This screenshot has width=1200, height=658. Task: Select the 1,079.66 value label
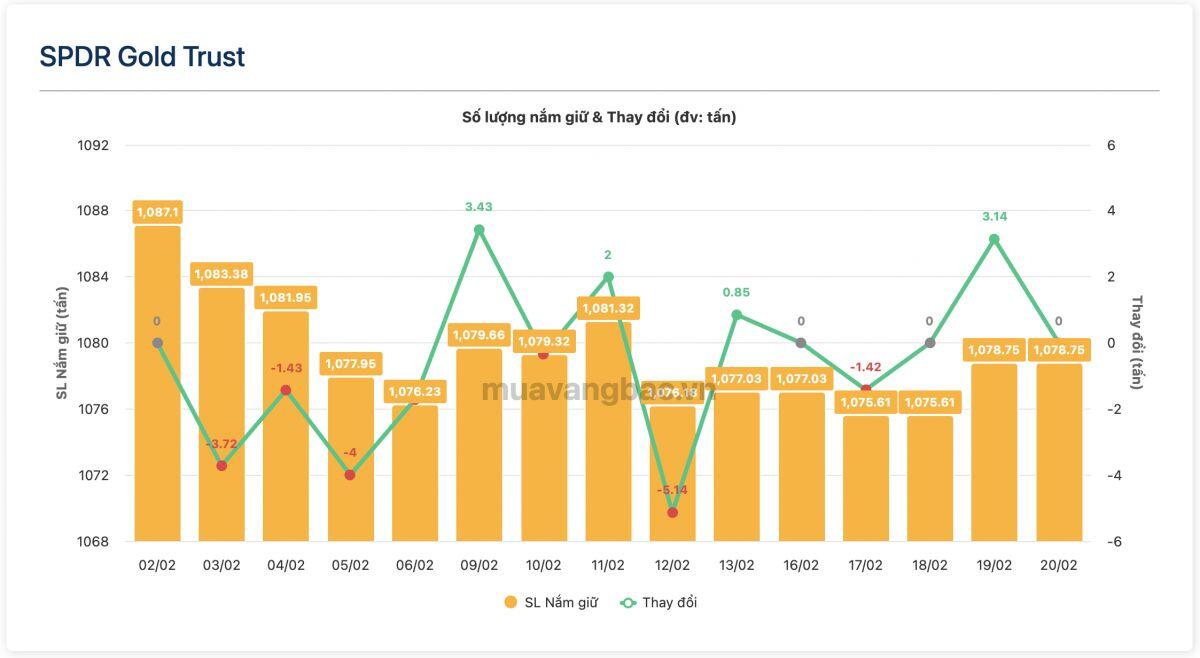point(479,335)
